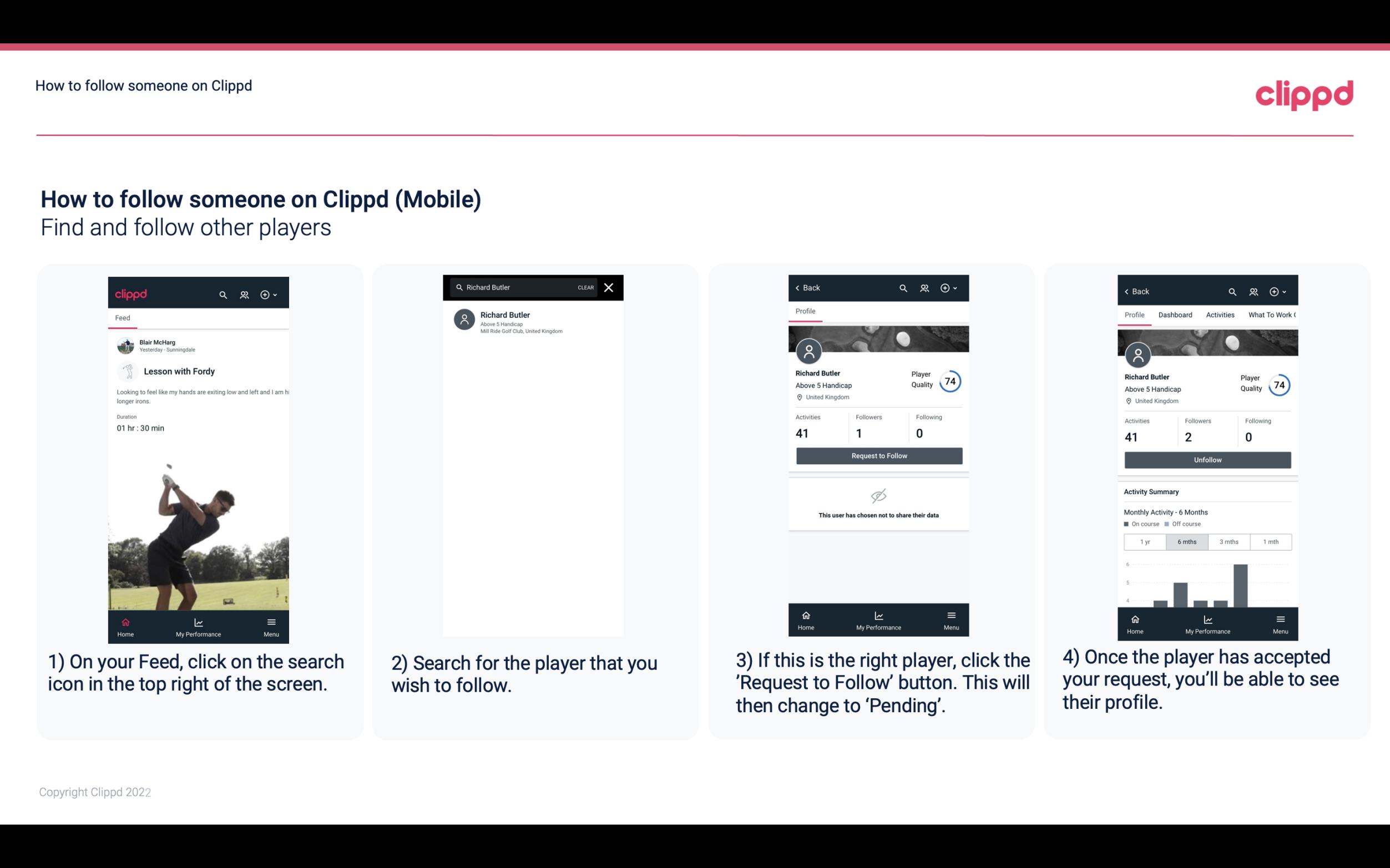Click the profile/avatar icon in top bar

[243, 293]
